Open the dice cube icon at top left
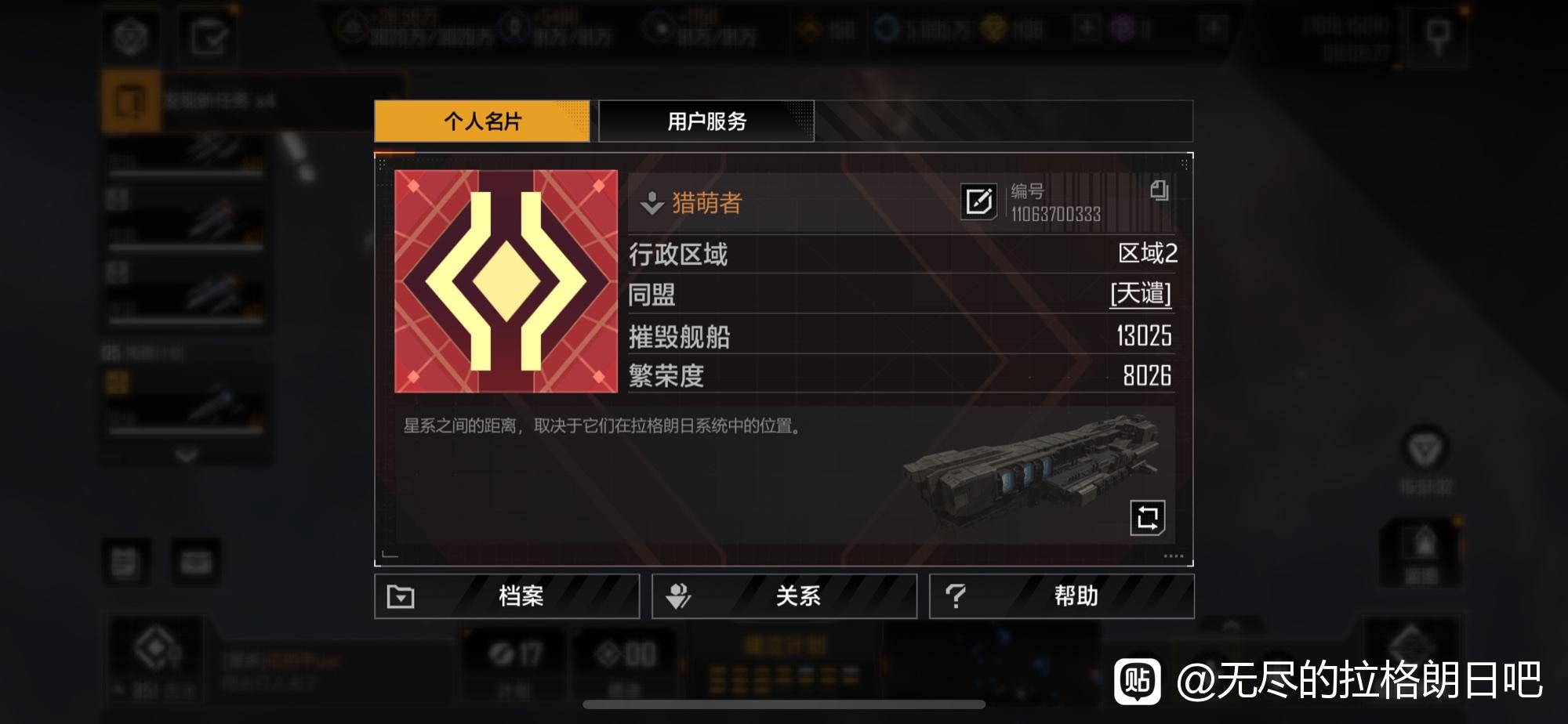The width and height of the screenshot is (1568, 724). (x=130, y=36)
